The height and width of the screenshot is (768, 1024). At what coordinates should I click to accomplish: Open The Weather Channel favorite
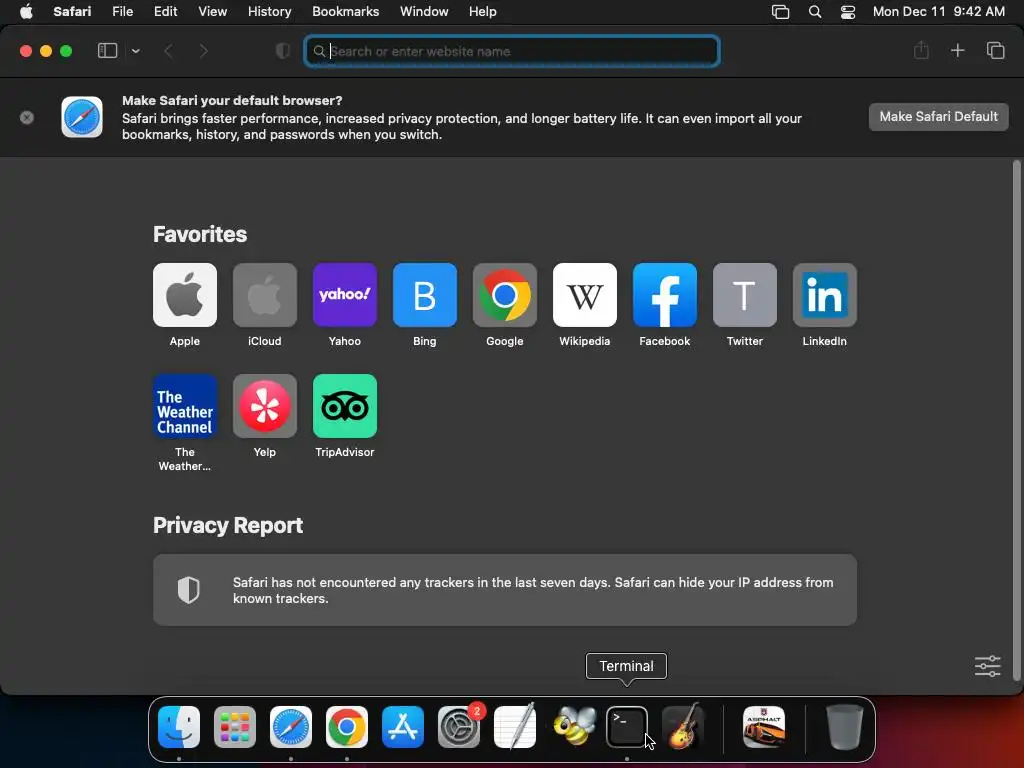pos(185,406)
